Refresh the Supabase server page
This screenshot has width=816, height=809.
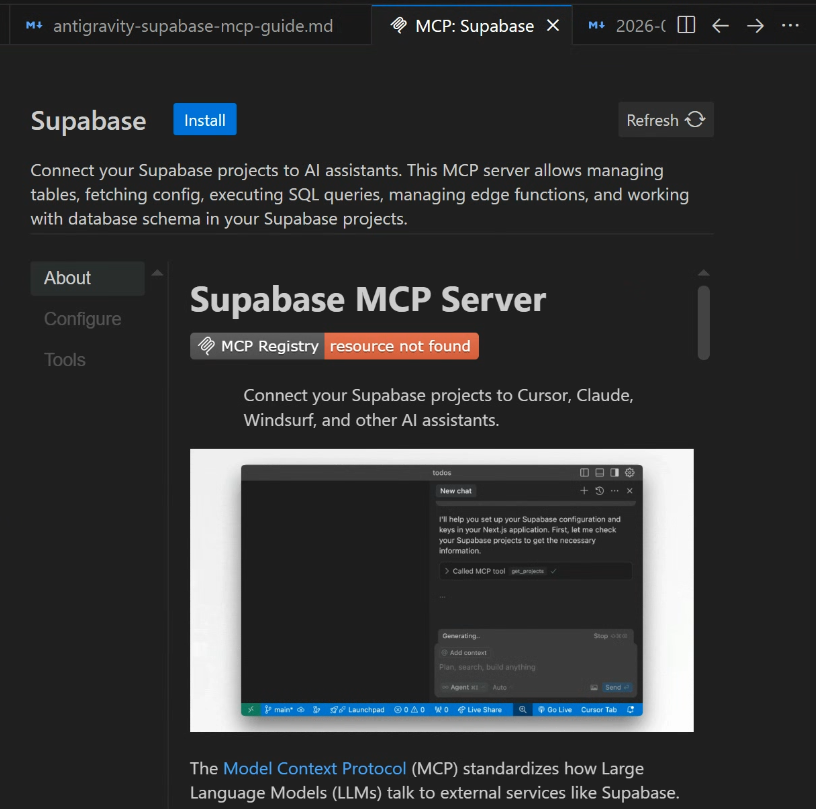click(x=666, y=120)
